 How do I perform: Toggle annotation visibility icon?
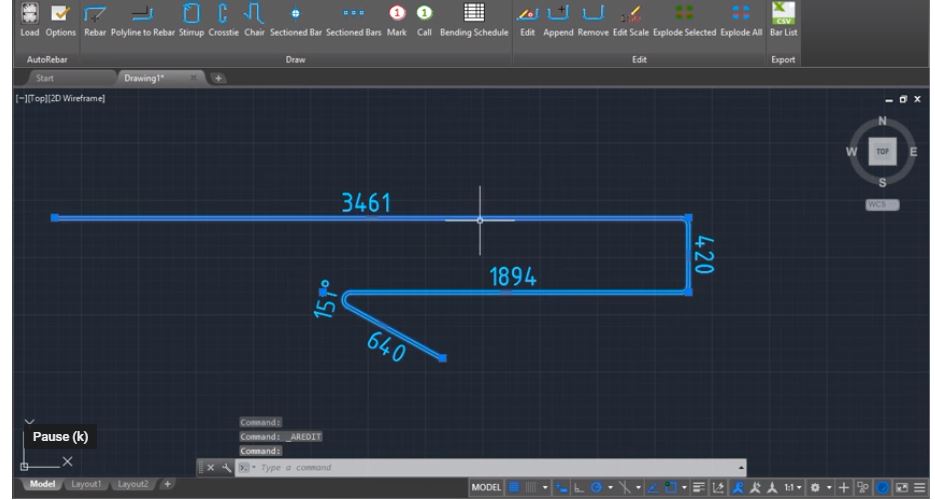coord(738,487)
